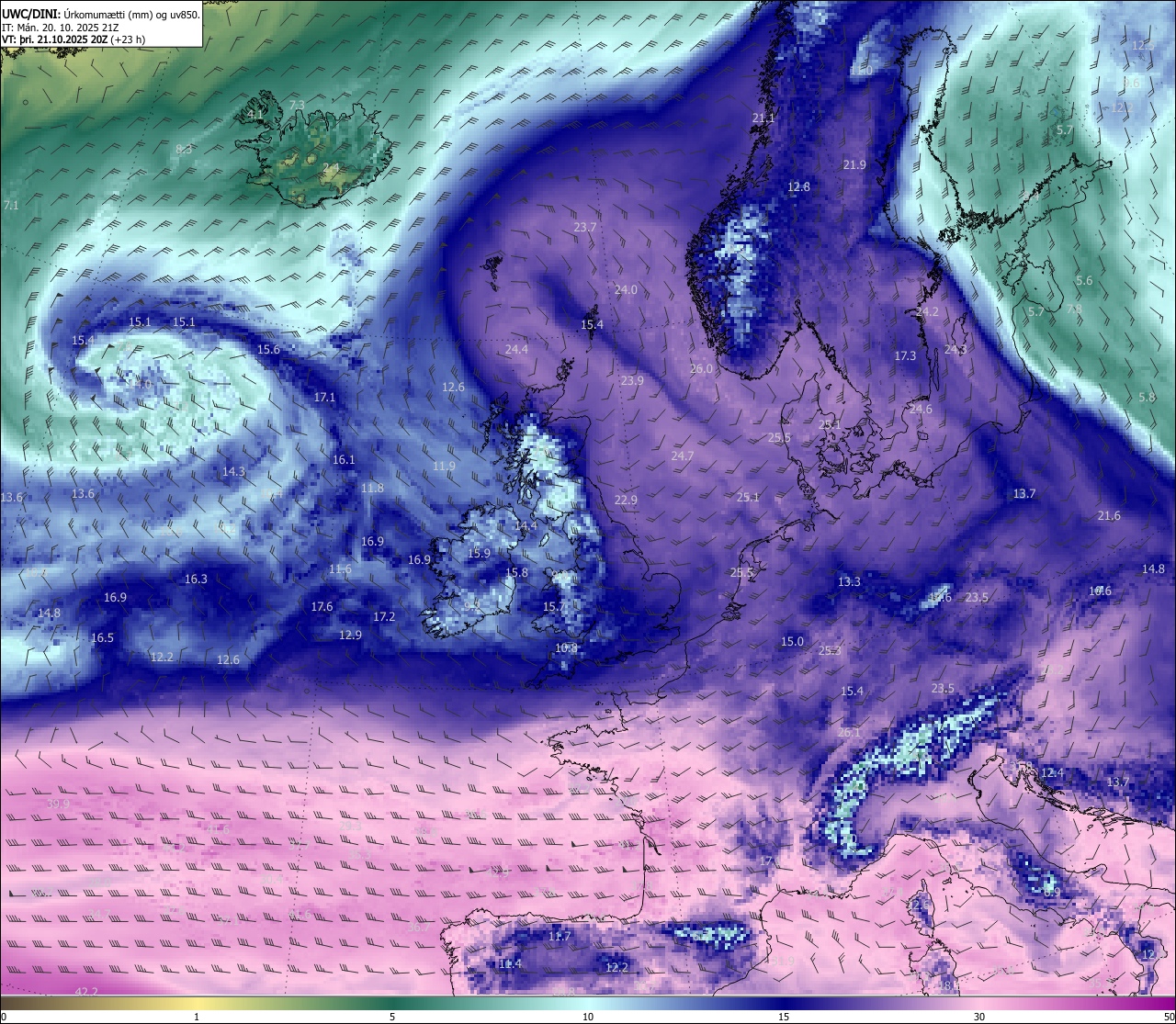Click the 21.1 value over Norway coast

[x=763, y=118]
